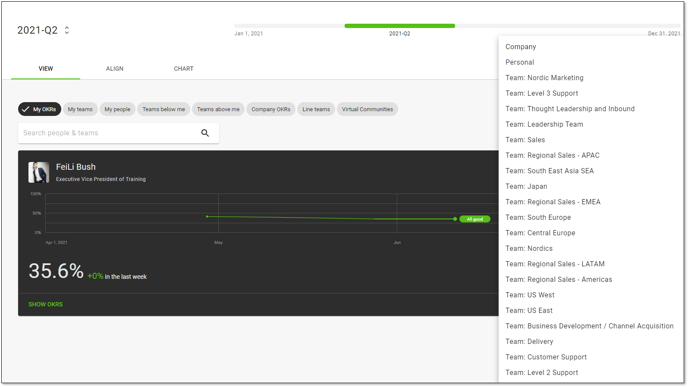Click the end point of progress line
Image resolution: width=688 pixels, height=387 pixels.
[x=455, y=219]
